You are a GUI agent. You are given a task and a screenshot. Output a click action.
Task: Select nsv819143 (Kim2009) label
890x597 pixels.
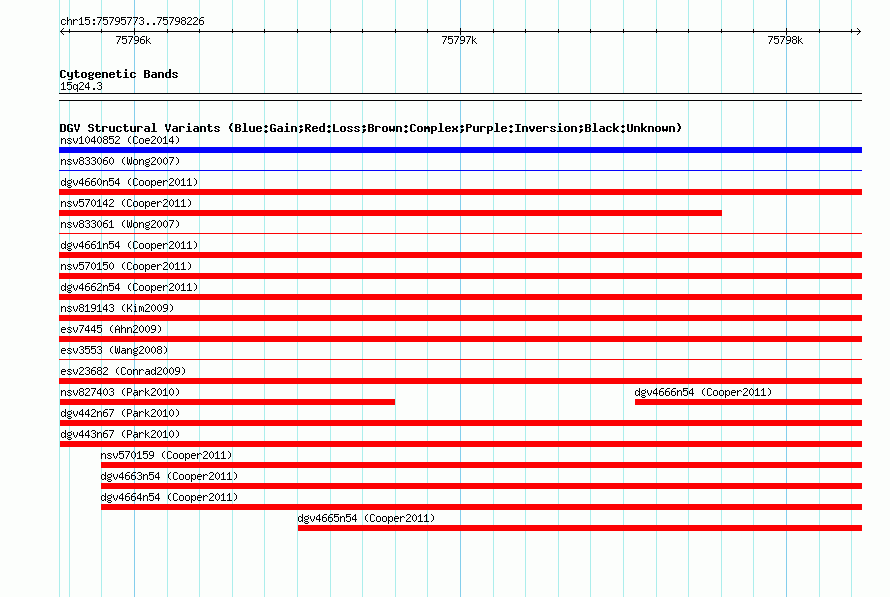tap(117, 308)
